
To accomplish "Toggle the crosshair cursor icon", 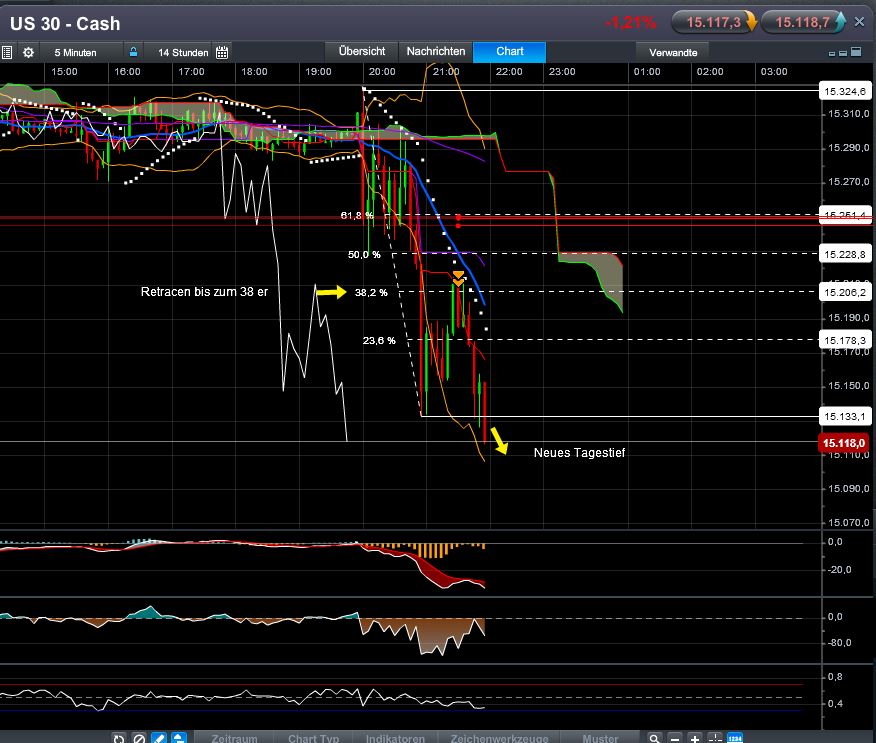I will click(715, 738).
